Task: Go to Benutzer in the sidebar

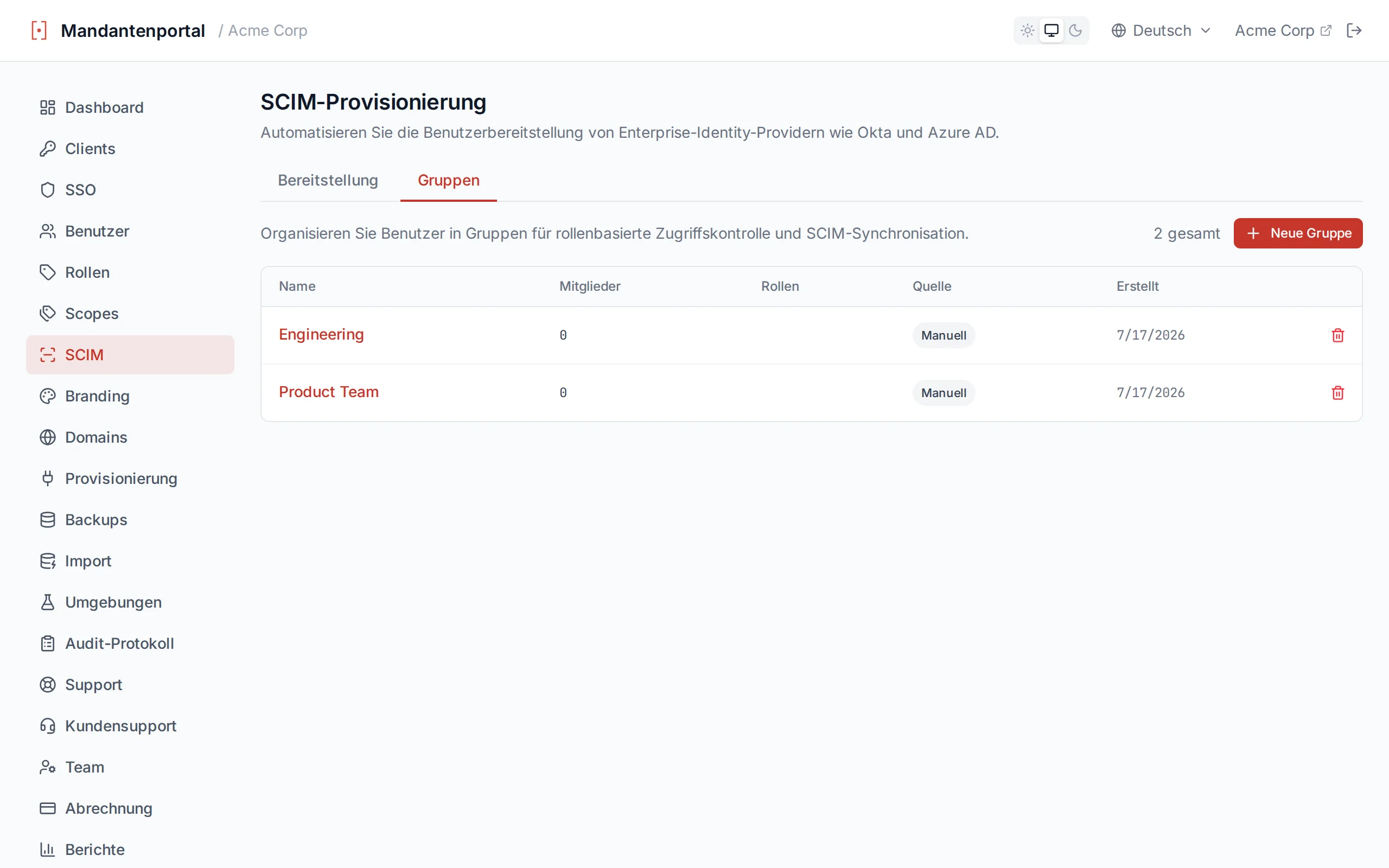Action: click(x=130, y=231)
